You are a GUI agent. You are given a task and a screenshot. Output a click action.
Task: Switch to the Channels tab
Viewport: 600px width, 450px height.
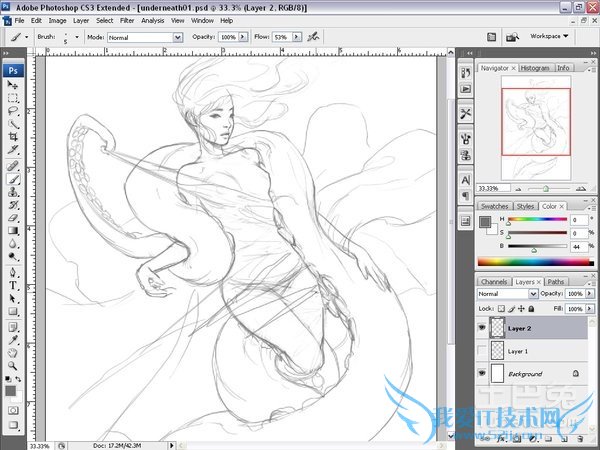pyautogui.click(x=494, y=282)
